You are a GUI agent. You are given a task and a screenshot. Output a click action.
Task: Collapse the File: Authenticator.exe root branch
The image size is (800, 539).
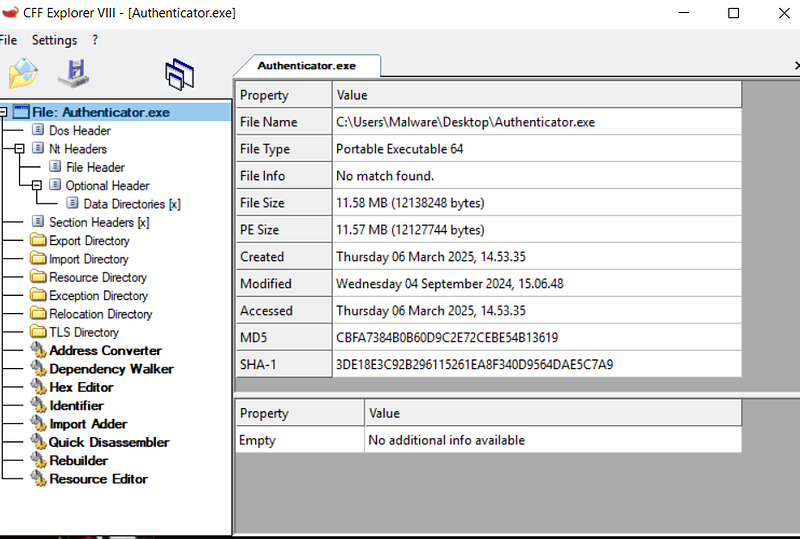coord(3,112)
